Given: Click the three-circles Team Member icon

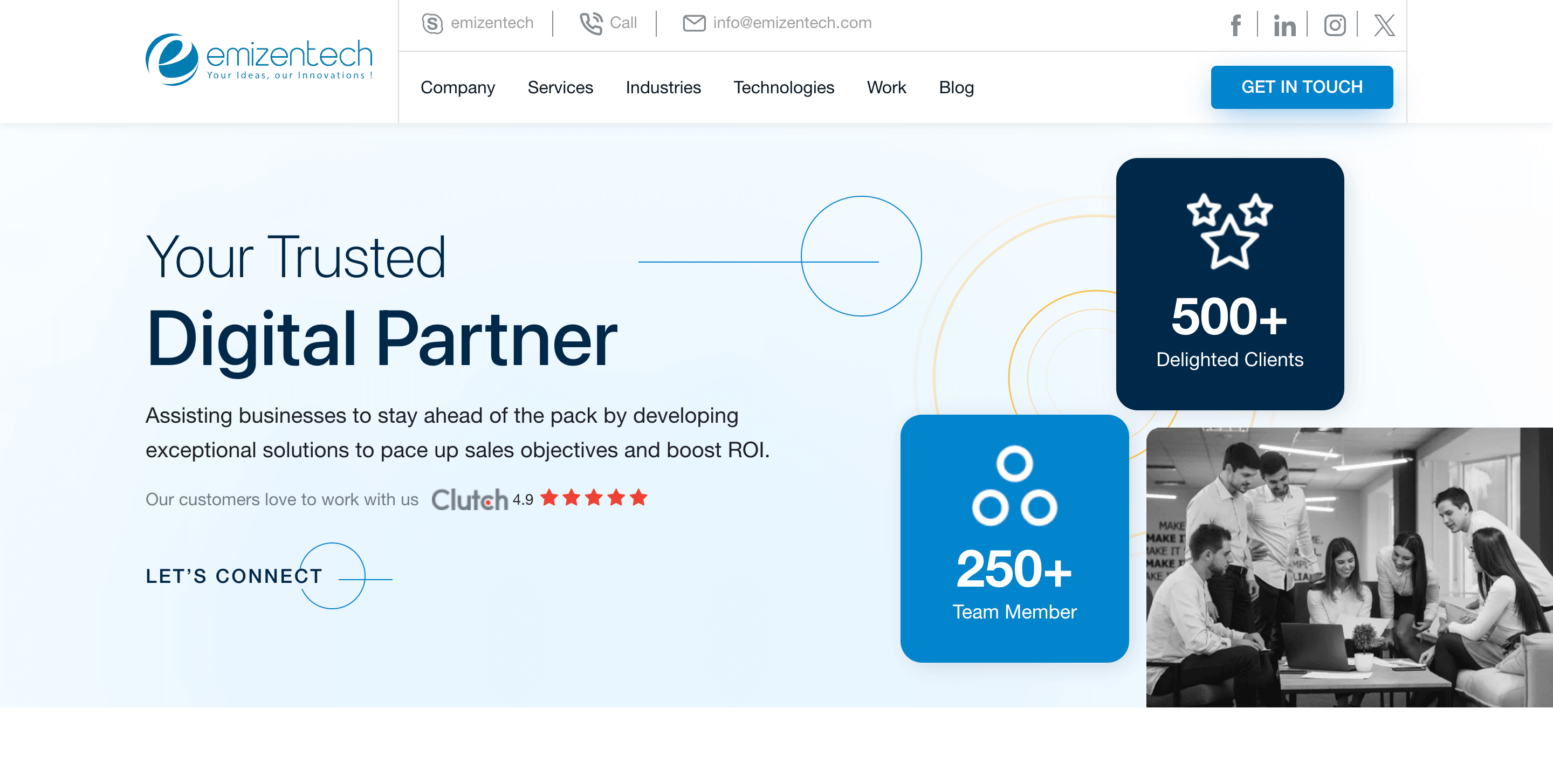Looking at the screenshot, I should pyautogui.click(x=1014, y=486).
